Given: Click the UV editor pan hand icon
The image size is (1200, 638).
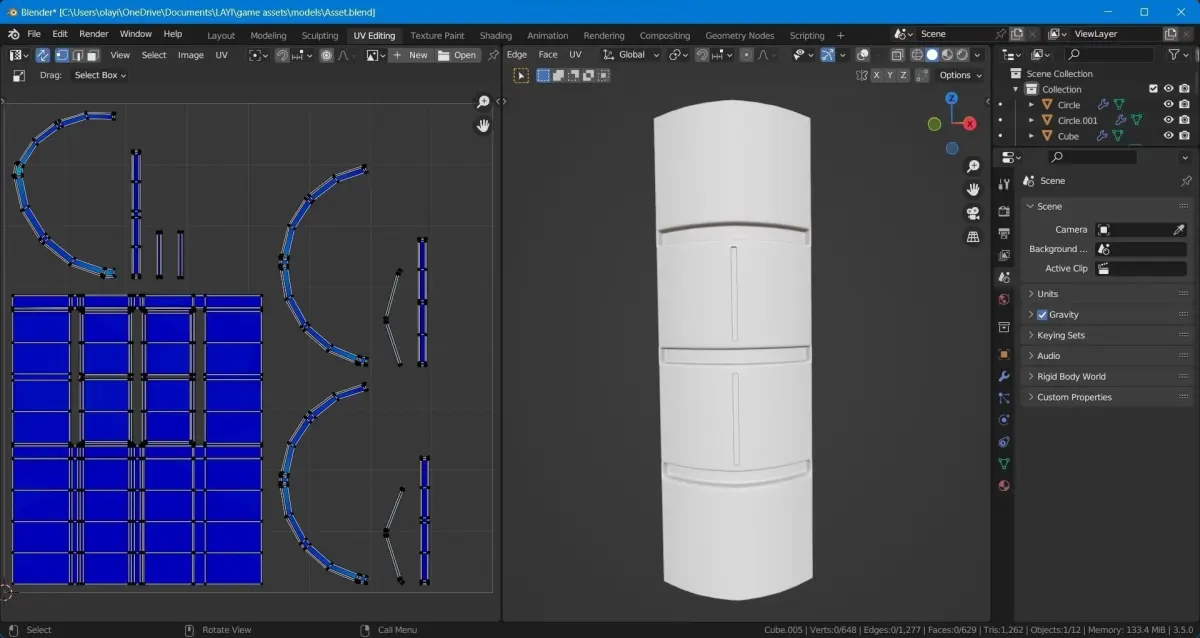Looking at the screenshot, I should point(483,126).
